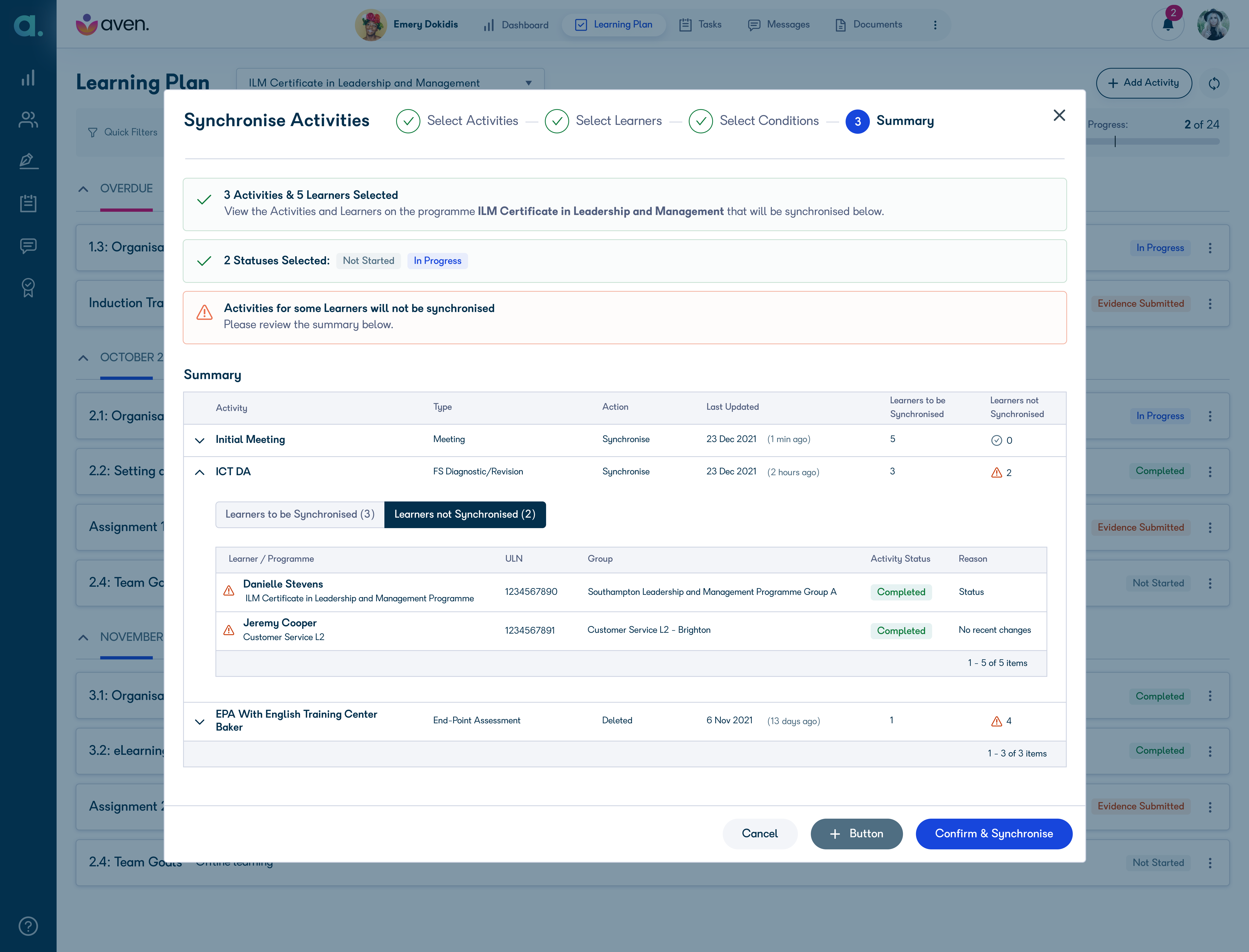Click the Emery Dokidis name
Screen dimensions: 1249x952
click(426, 24)
